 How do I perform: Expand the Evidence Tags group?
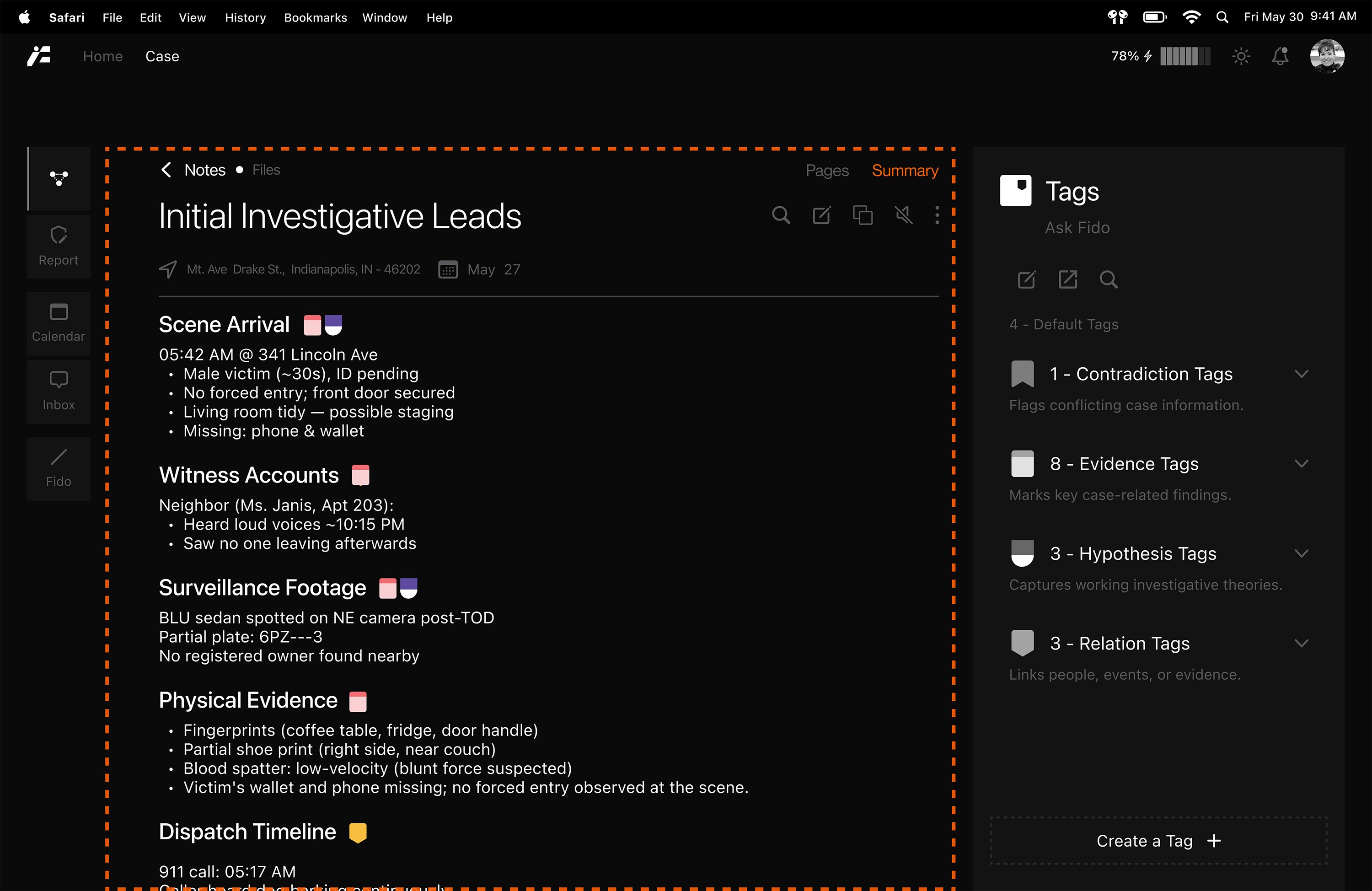click(x=1301, y=464)
